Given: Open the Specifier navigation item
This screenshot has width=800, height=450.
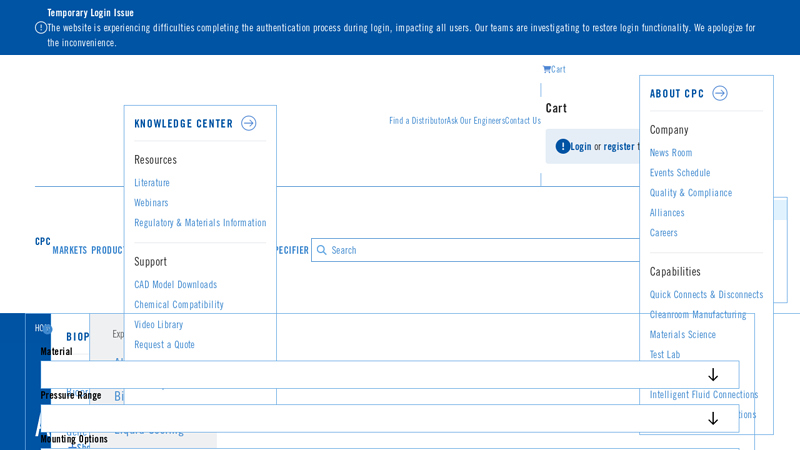Looking at the screenshot, I should pyautogui.click(x=292, y=251).
